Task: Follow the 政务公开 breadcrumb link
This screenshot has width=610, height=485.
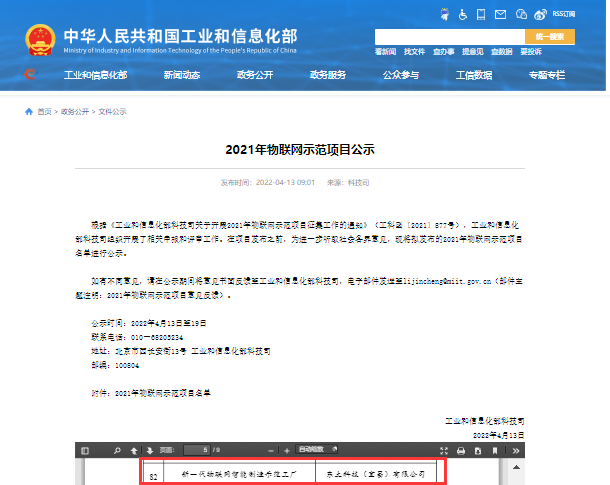Action: tap(74, 112)
